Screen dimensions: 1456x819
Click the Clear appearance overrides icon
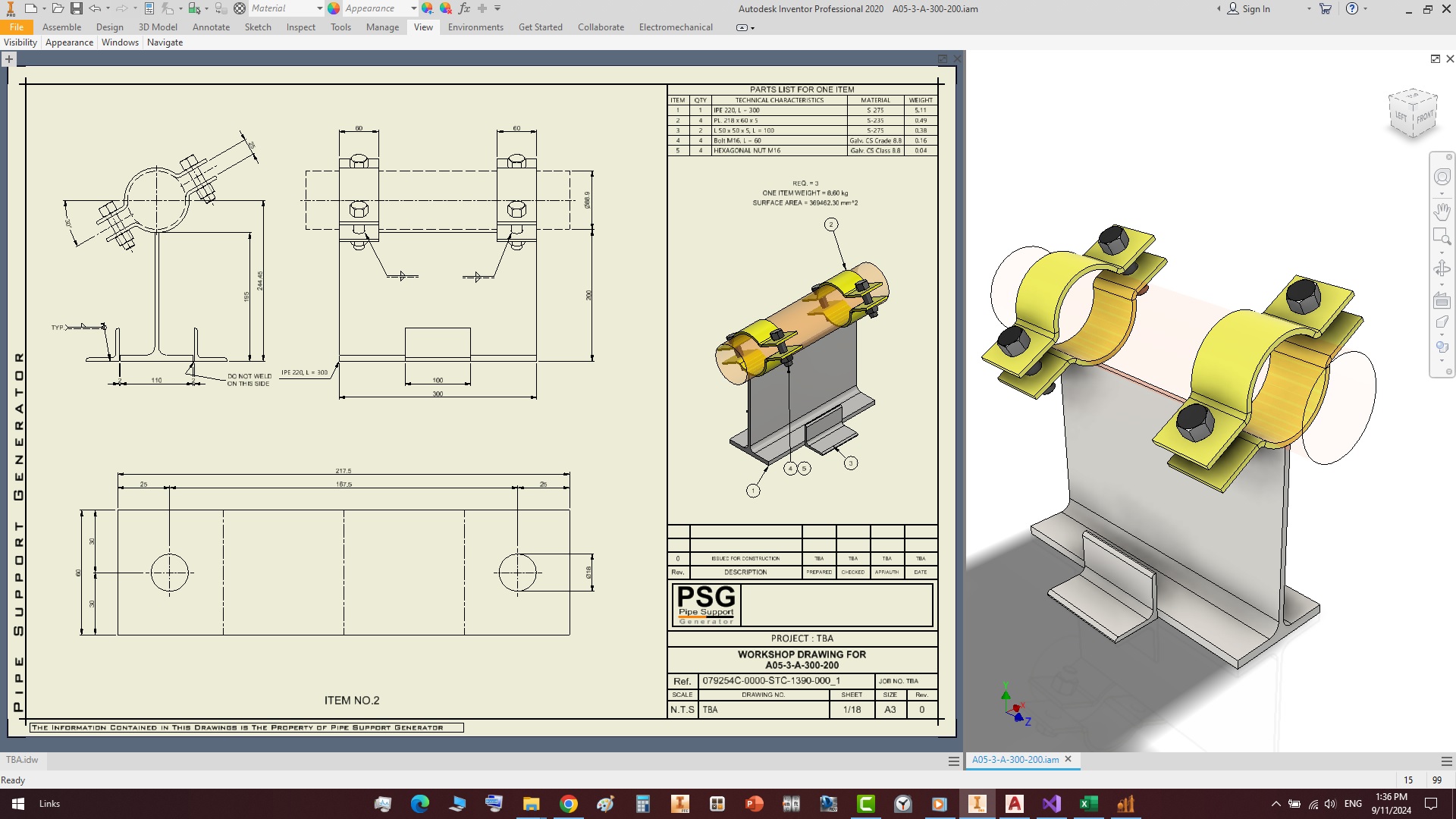tap(446, 8)
